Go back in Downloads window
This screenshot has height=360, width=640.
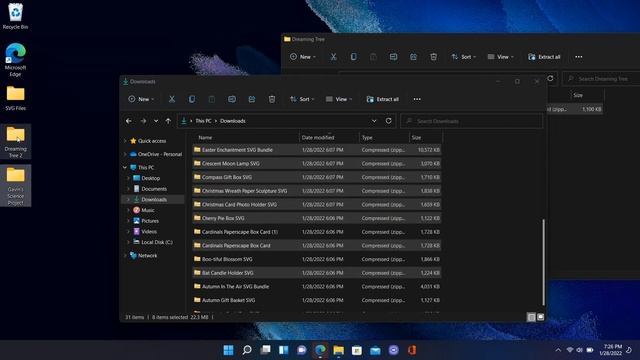[129, 121]
